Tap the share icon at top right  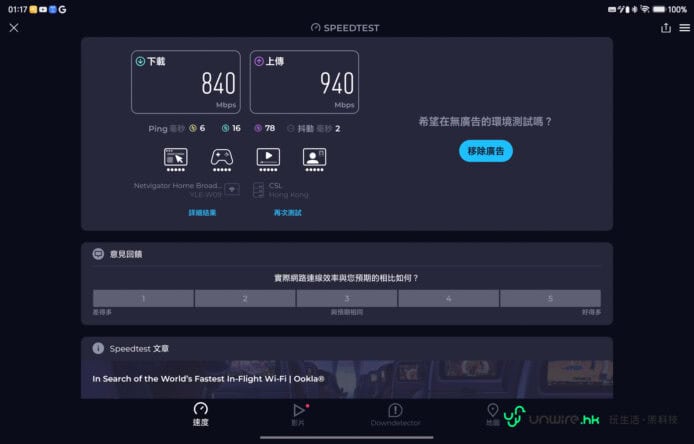(666, 28)
